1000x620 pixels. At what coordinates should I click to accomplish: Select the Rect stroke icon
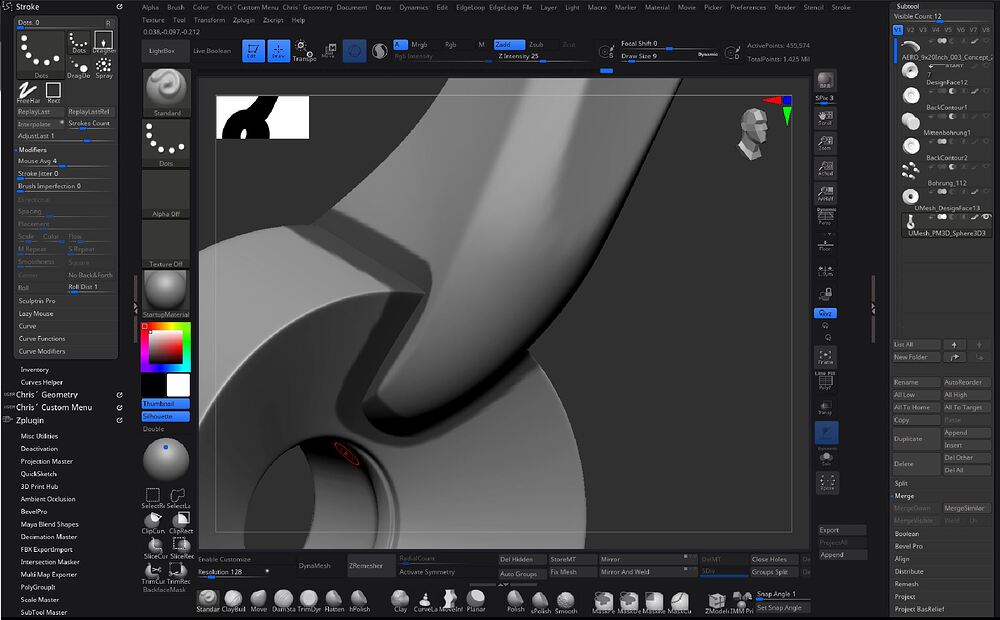[54, 92]
